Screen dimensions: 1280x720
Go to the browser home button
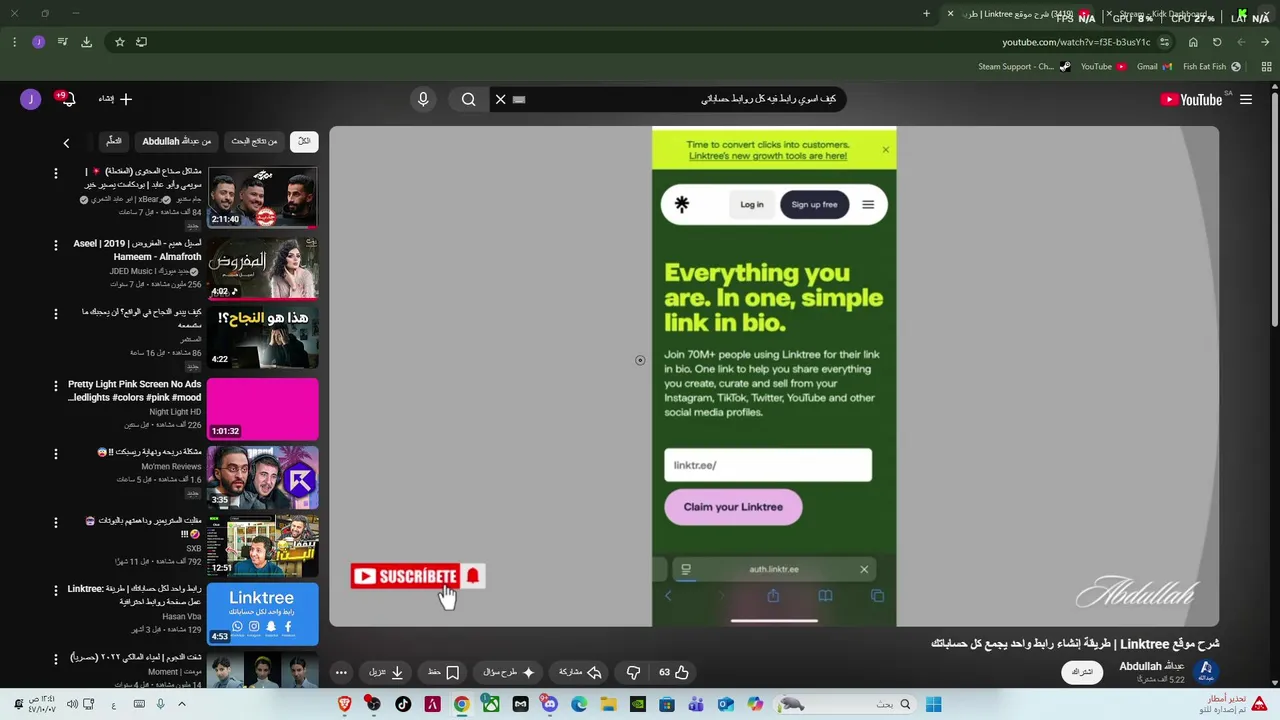1193,42
